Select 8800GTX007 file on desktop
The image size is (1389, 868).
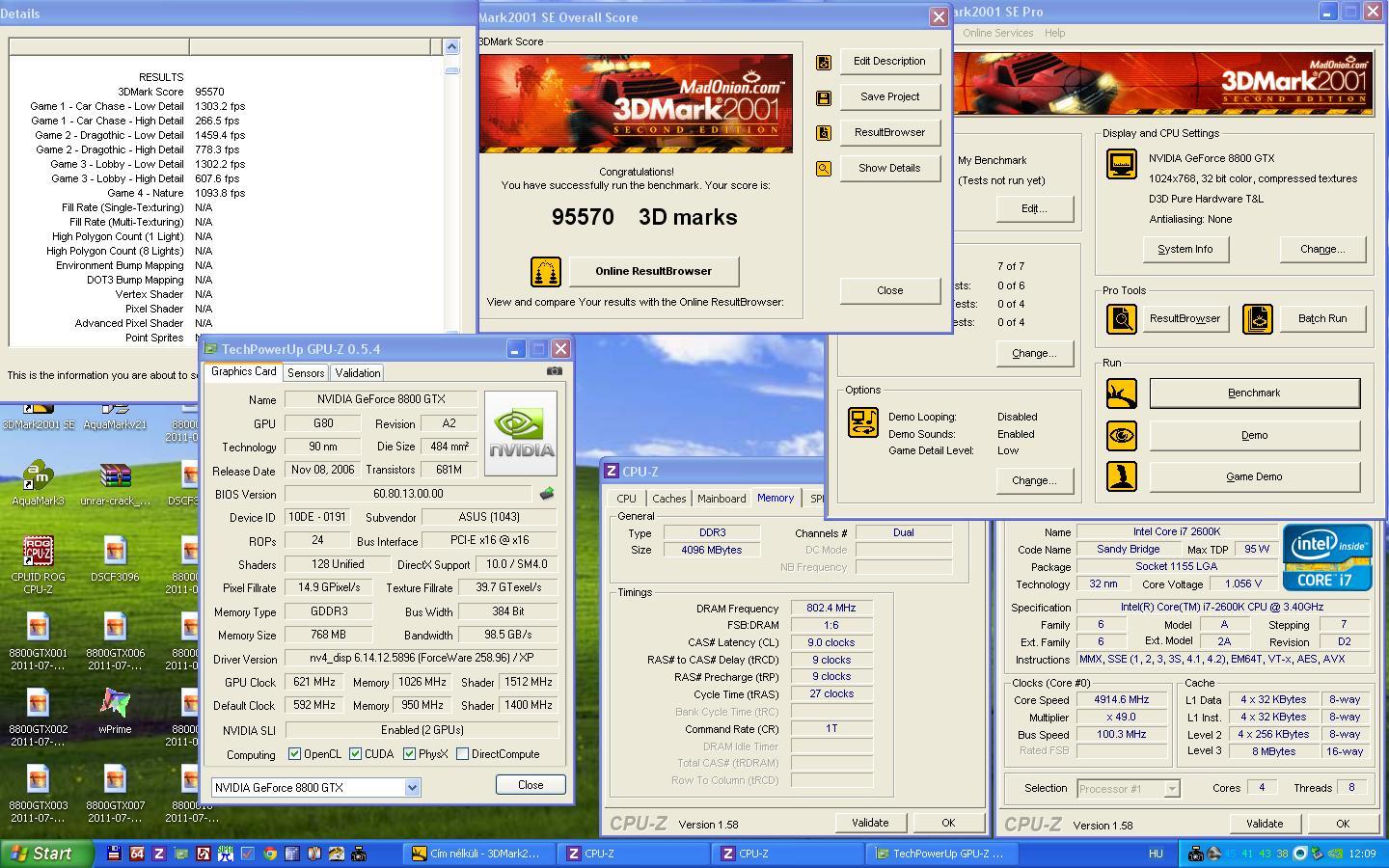(115, 794)
